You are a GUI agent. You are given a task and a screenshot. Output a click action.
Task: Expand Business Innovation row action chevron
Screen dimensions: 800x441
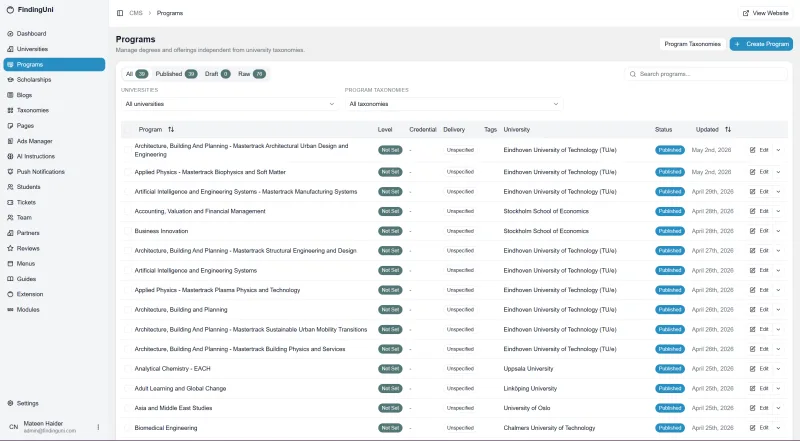point(778,231)
